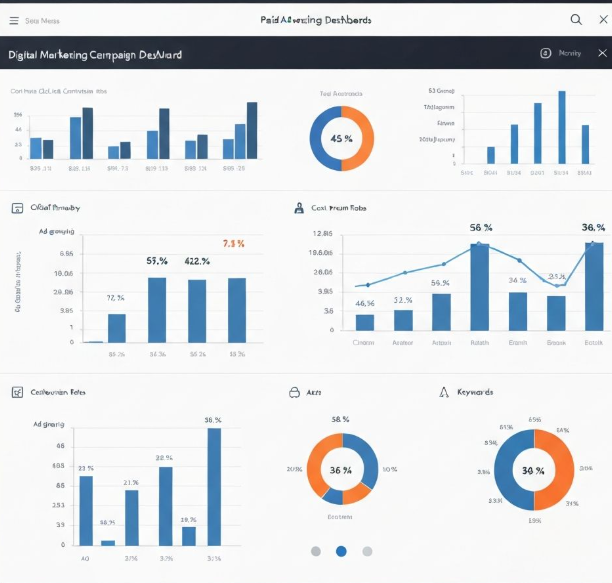612x583 pixels.
Task: Click the X icon in top bar
Action: pyautogui.click(x=601, y=20)
